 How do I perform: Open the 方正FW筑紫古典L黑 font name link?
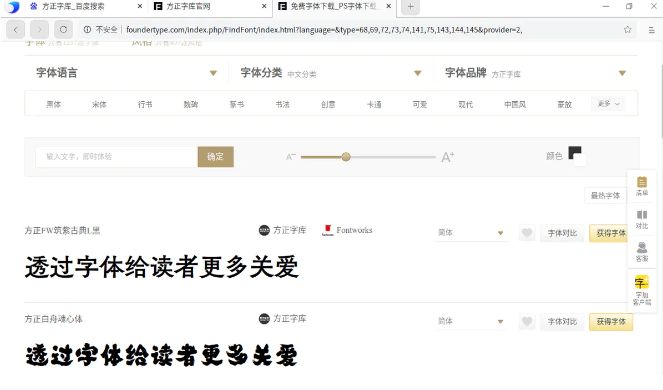[62, 231]
